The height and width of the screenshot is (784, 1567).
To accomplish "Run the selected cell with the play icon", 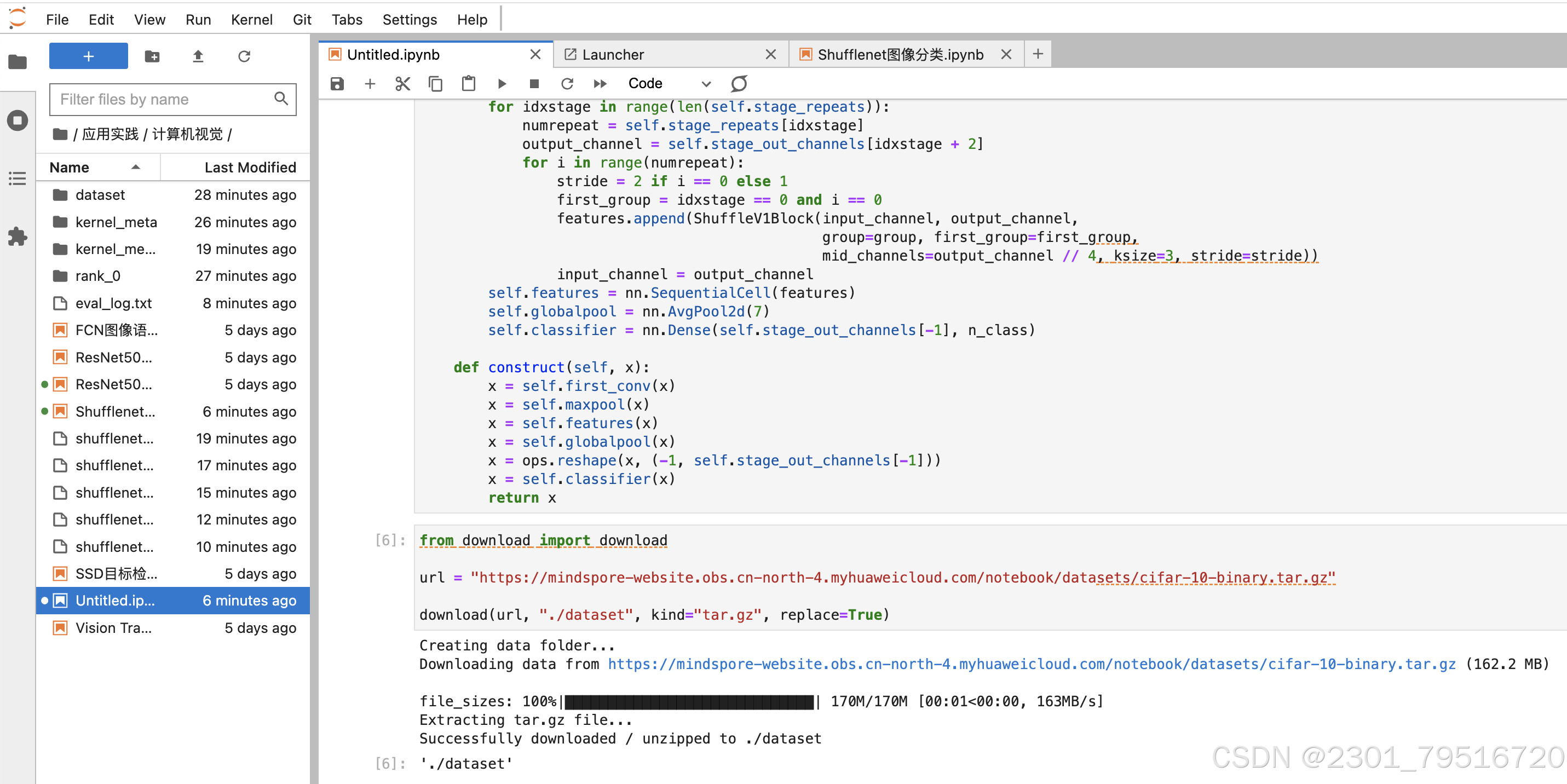I will click(501, 83).
